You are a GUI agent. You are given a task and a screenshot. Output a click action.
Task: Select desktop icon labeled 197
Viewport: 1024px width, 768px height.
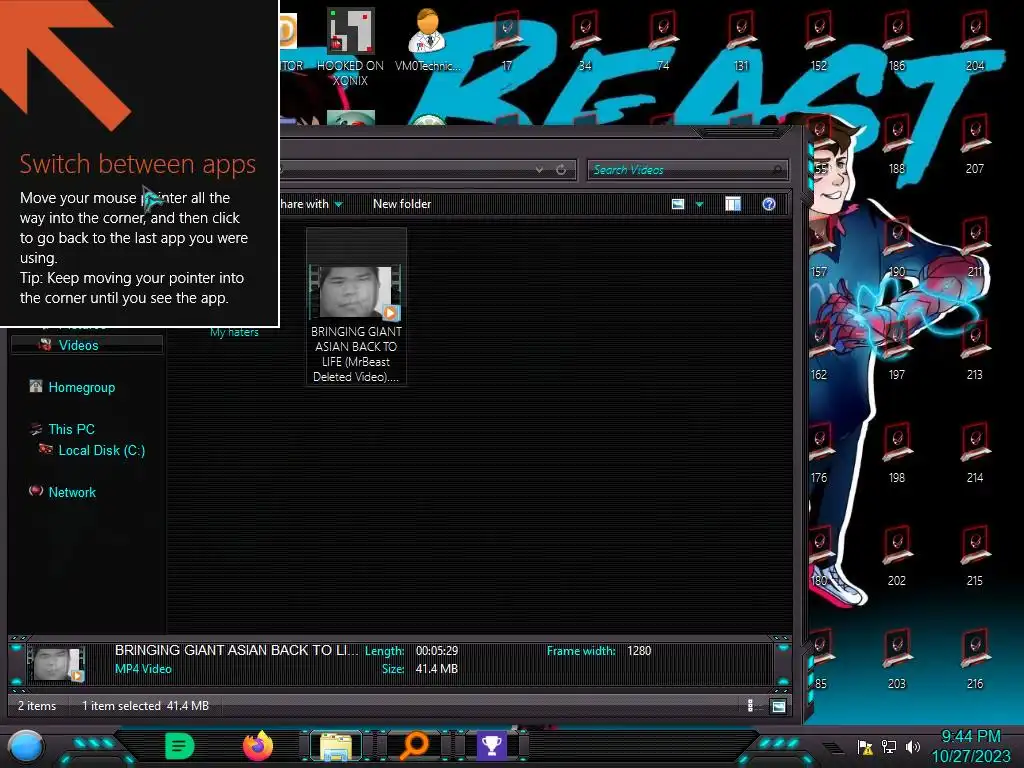pos(897,349)
